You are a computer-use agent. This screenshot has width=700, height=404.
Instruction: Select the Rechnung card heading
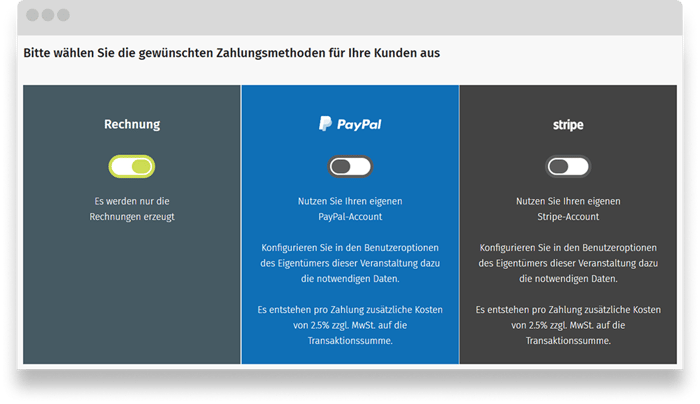(132, 124)
